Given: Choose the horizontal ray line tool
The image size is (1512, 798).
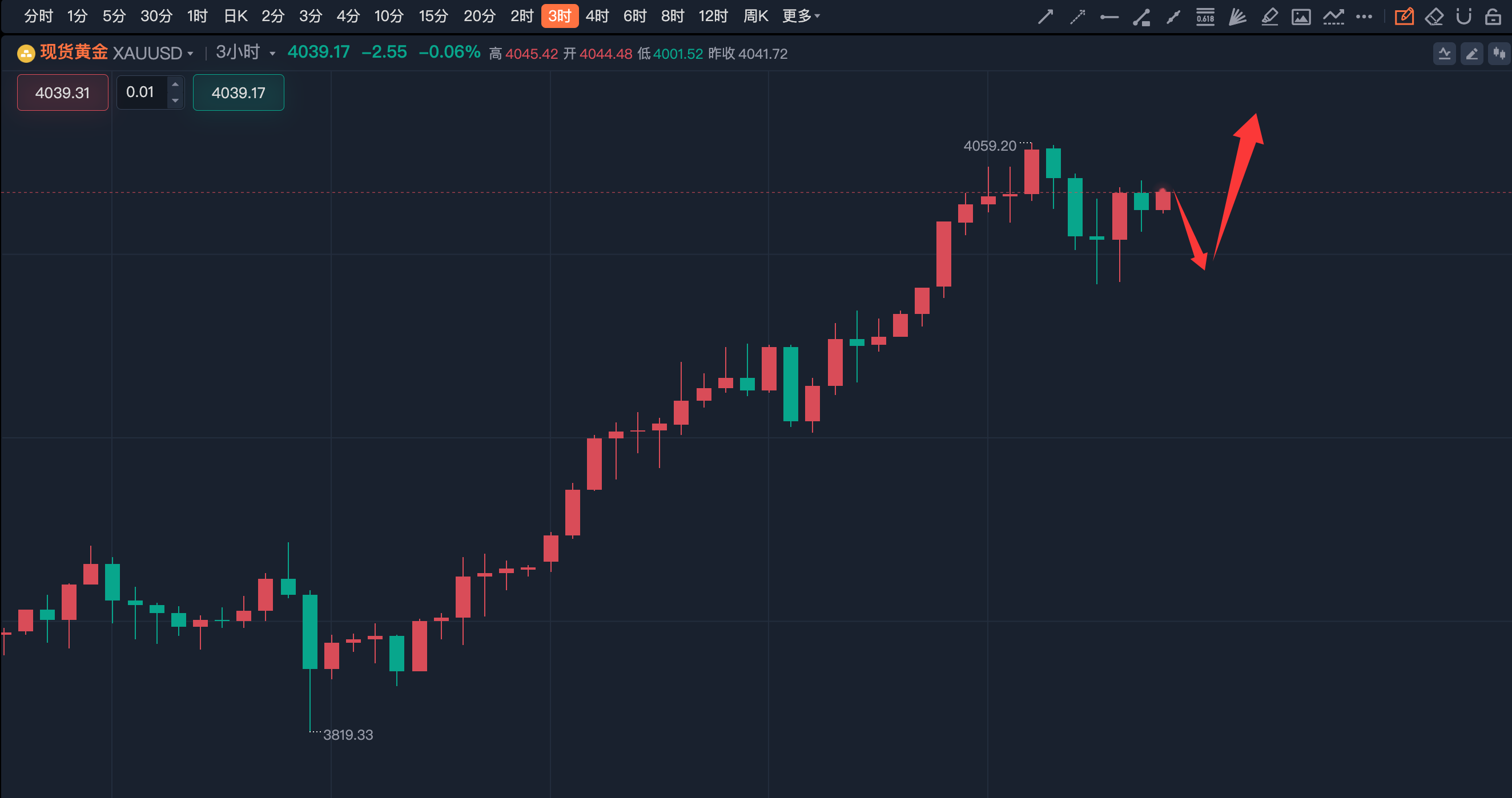Looking at the screenshot, I should [1109, 17].
